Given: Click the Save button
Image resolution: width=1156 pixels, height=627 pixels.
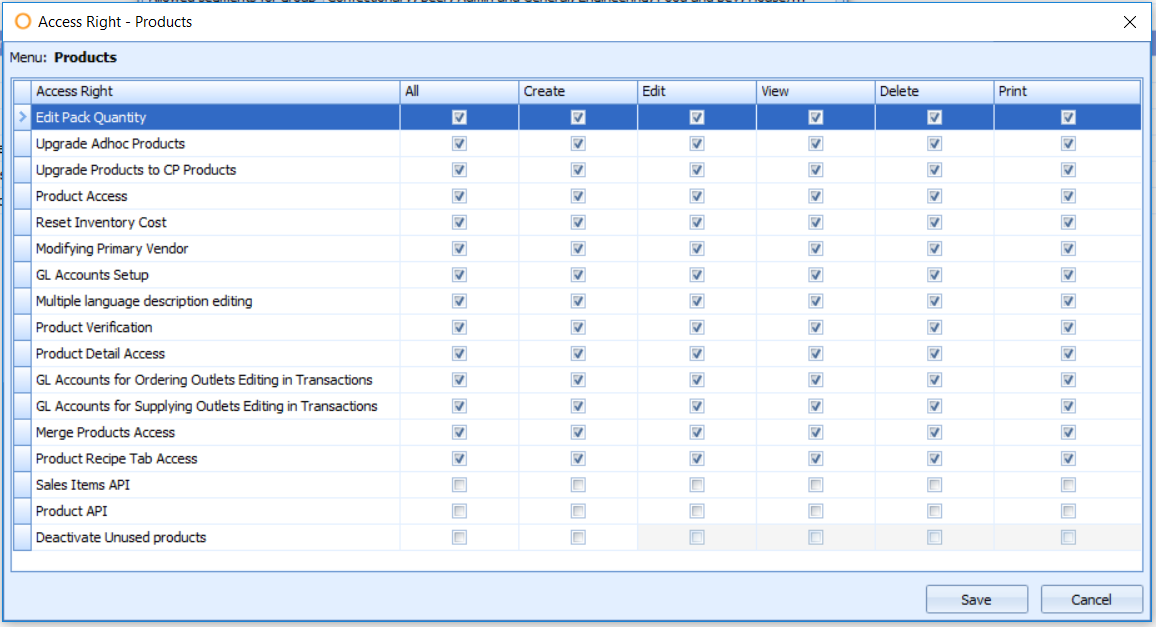Looking at the screenshot, I should [x=976, y=598].
